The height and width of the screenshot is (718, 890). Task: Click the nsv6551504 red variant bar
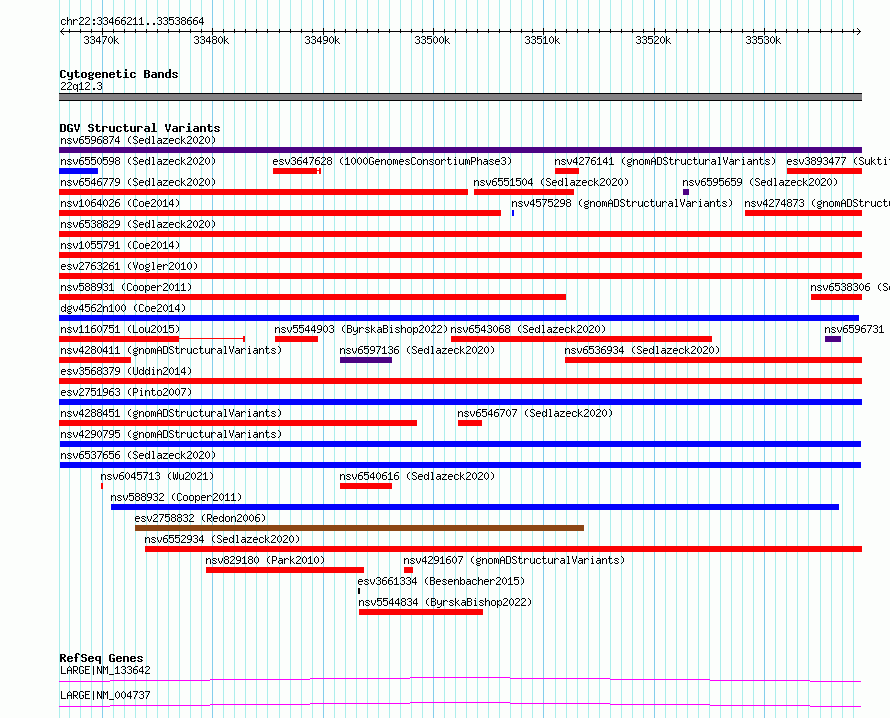tap(524, 192)
